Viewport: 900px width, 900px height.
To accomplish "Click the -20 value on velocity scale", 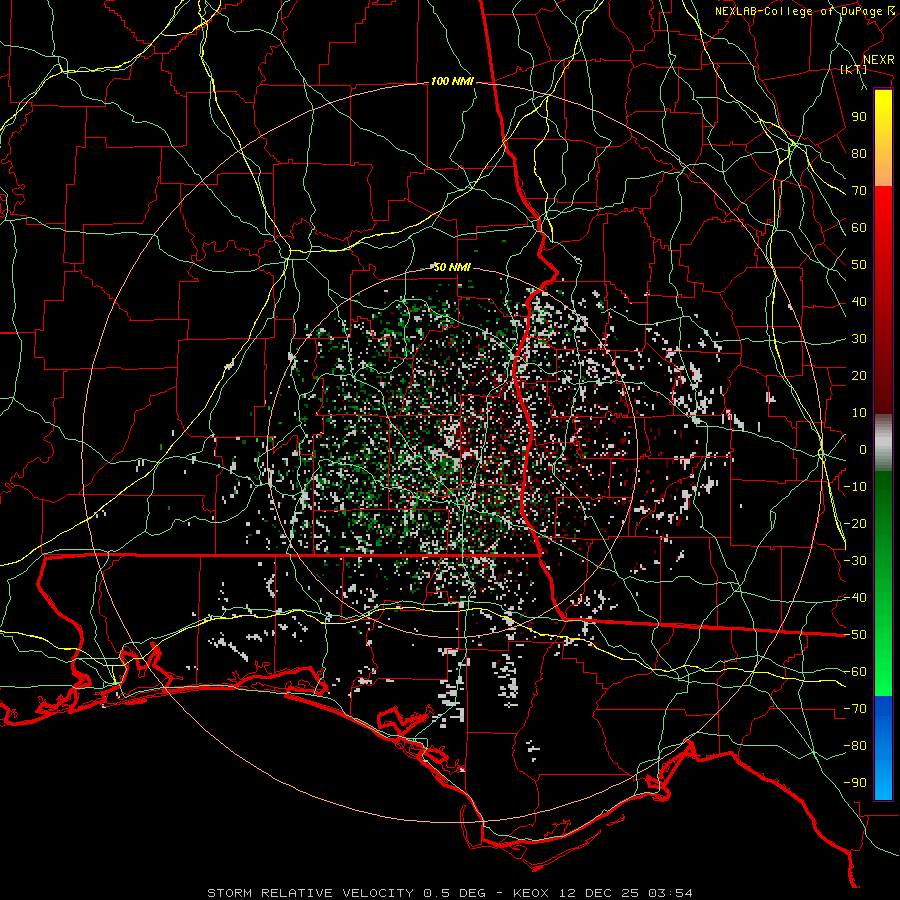I will [x=855, y=524].
